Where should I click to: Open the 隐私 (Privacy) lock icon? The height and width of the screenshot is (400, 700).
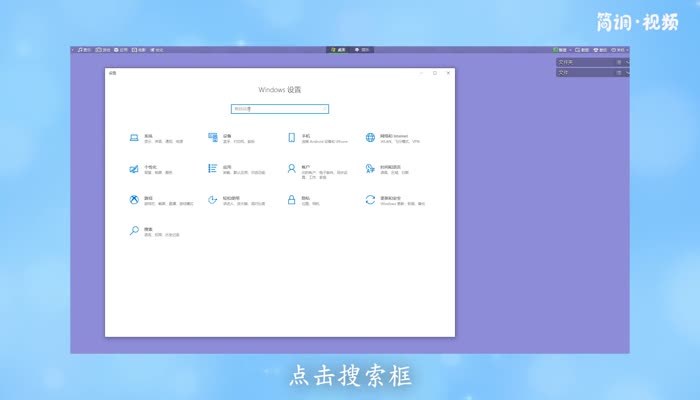click(292, 200)
